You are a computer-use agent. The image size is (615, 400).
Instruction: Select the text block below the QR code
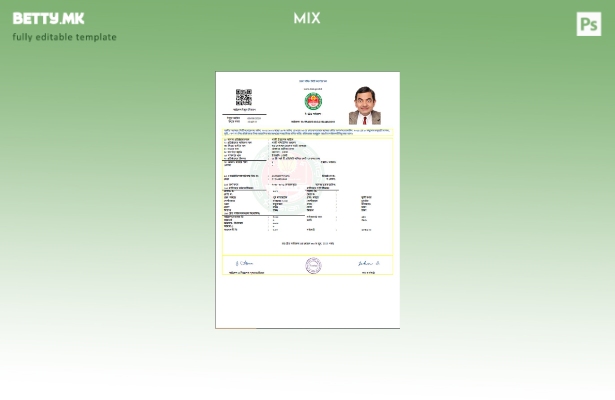[x=243, y=119]
